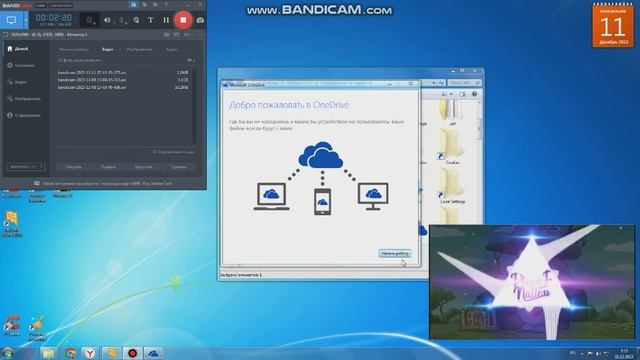Stop the Bandicam recording with the red button

183,20
